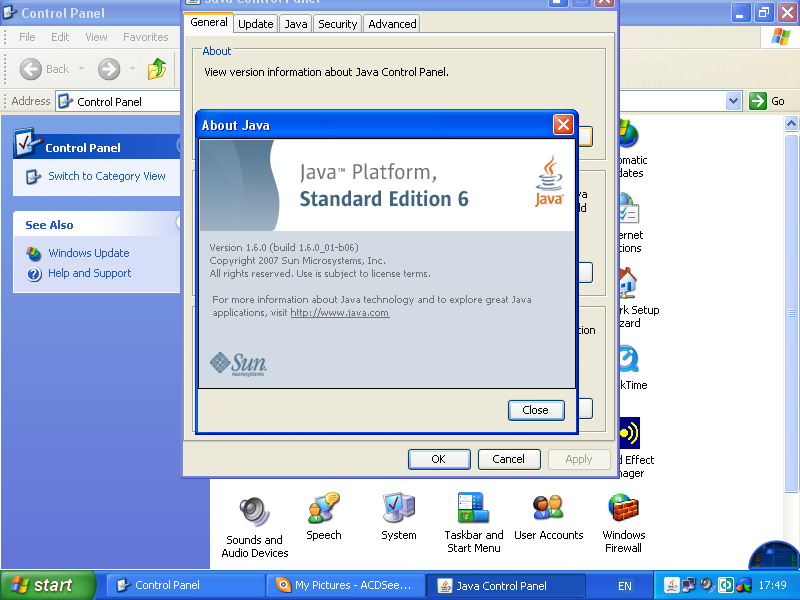Image resolution: width=800 pixels, height=600 pixels.
Task: Open the File menu in Control Panel
Action: tap(27, 37)
